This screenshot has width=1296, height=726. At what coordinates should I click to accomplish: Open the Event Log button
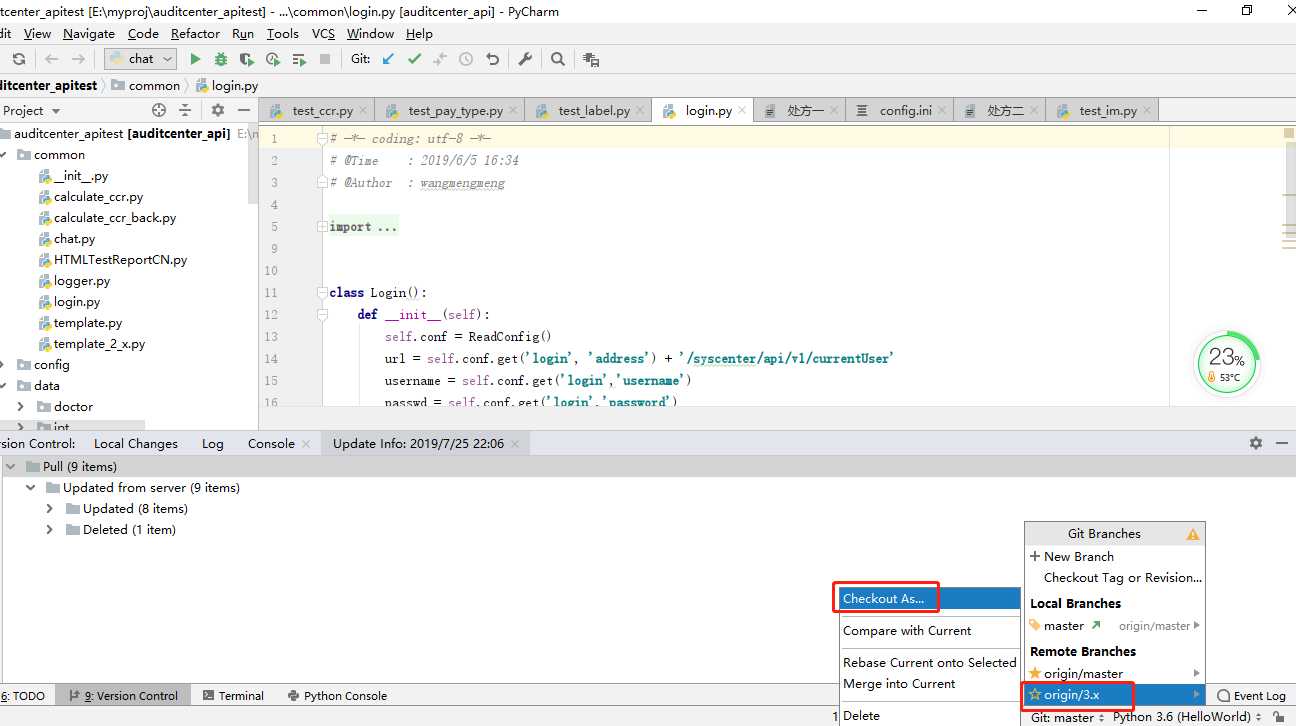(1250, 696)
